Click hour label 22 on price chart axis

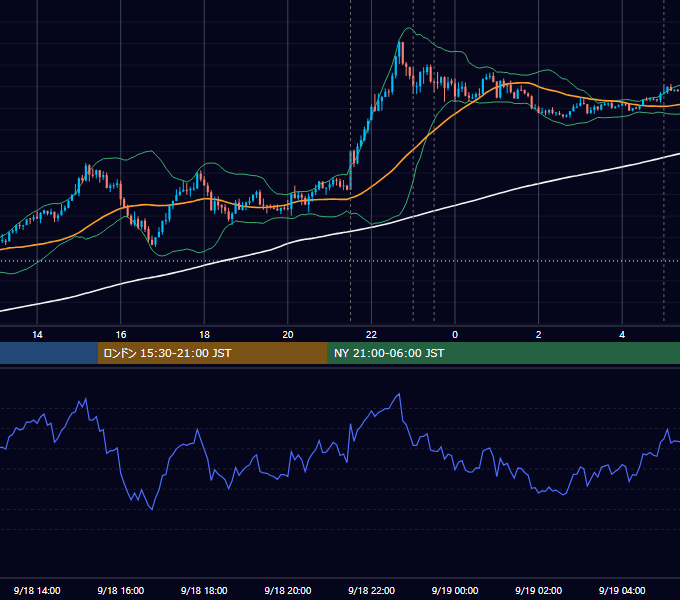[x=371, y=335]
